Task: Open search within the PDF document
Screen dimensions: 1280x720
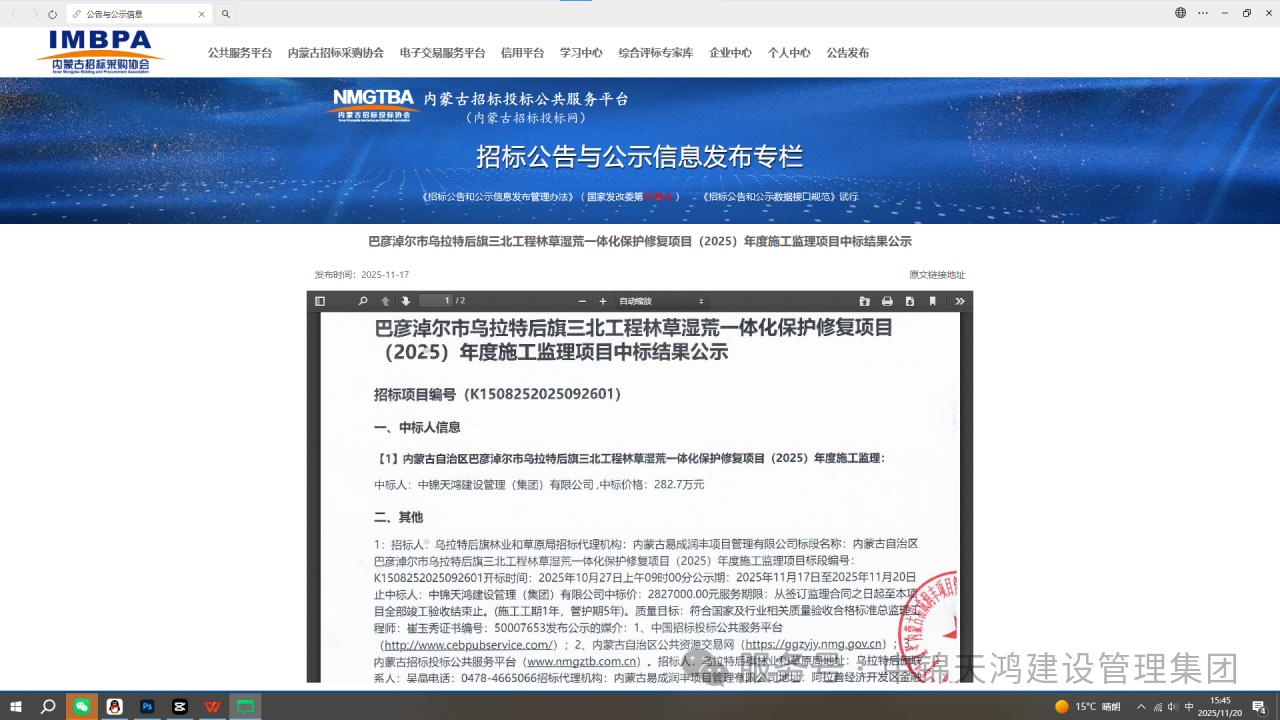Action: (362, 300)
